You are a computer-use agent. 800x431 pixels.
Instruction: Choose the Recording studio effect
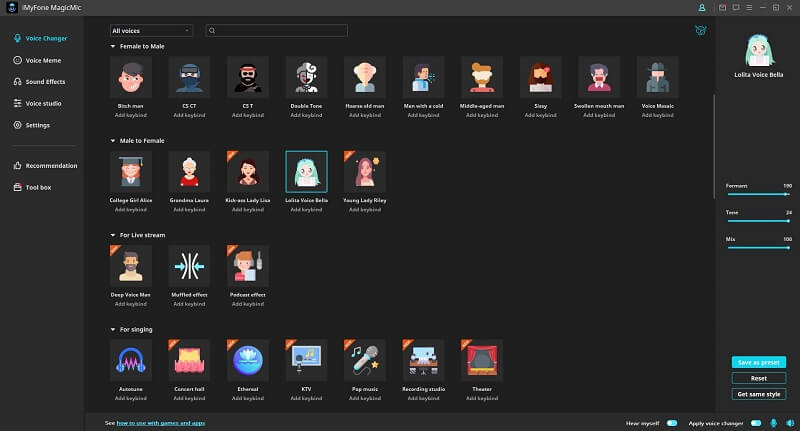pos(423,360)
